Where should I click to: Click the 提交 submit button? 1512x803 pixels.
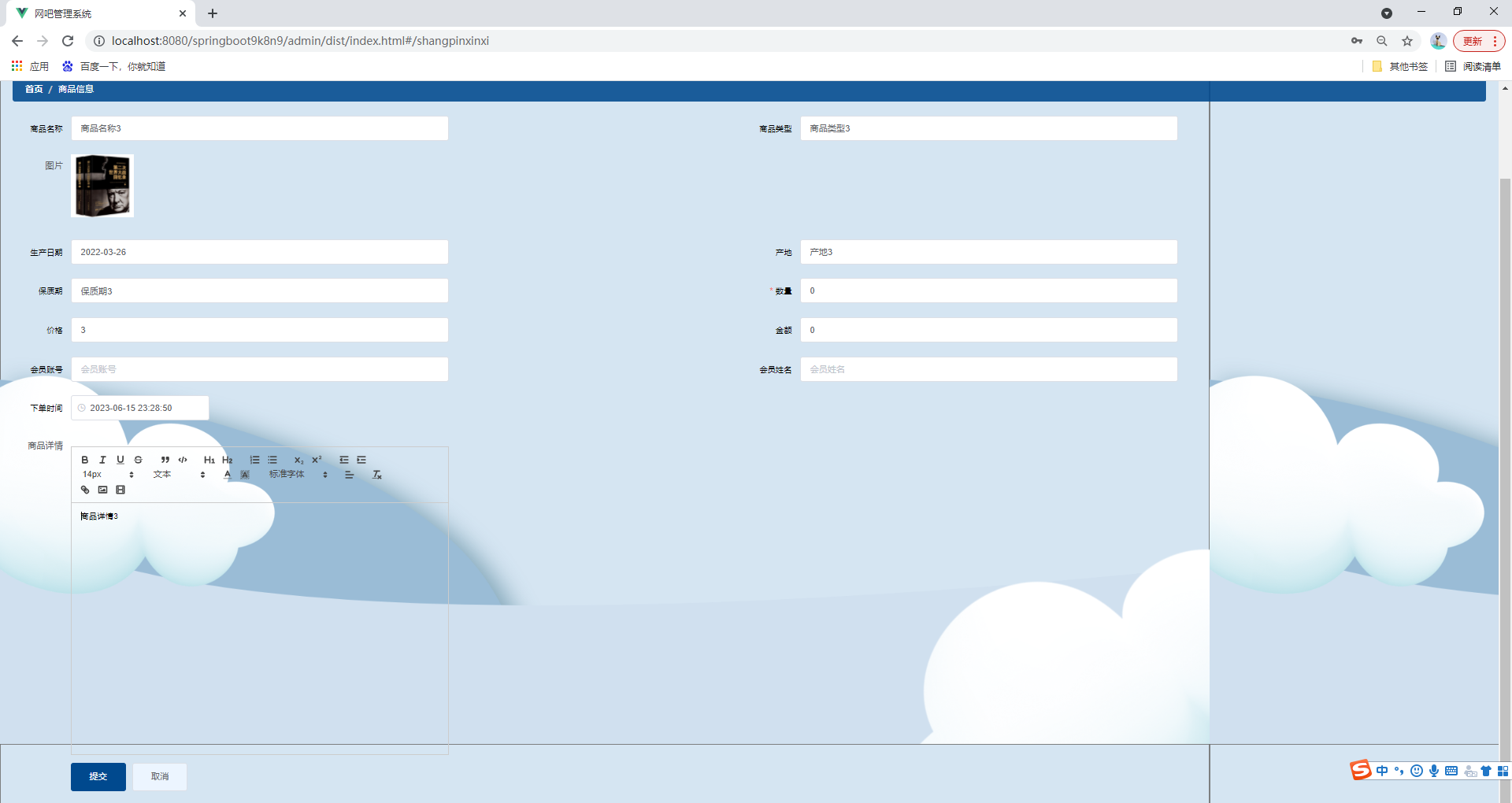[98, 776]
